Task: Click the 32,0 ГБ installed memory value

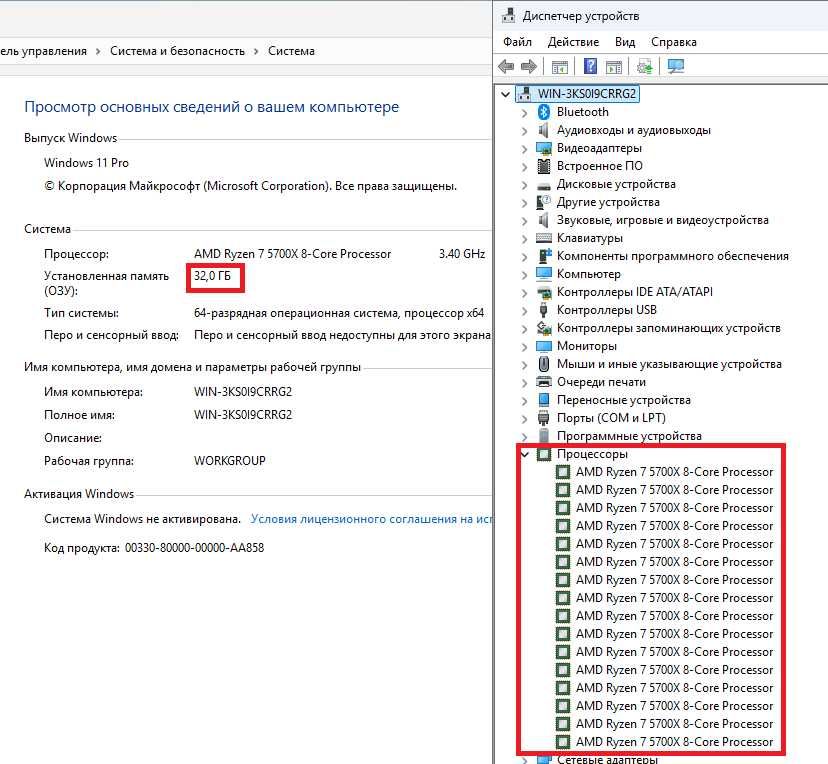Action: (x=212, y=276)
